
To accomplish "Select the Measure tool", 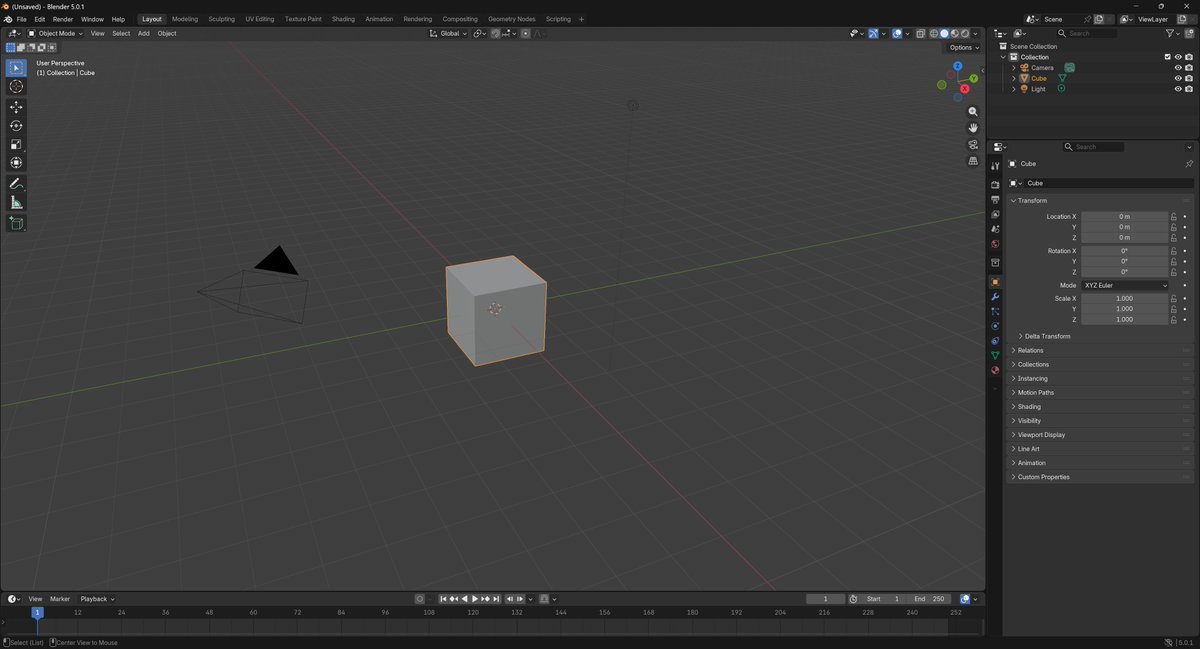I will coord(16,203).
